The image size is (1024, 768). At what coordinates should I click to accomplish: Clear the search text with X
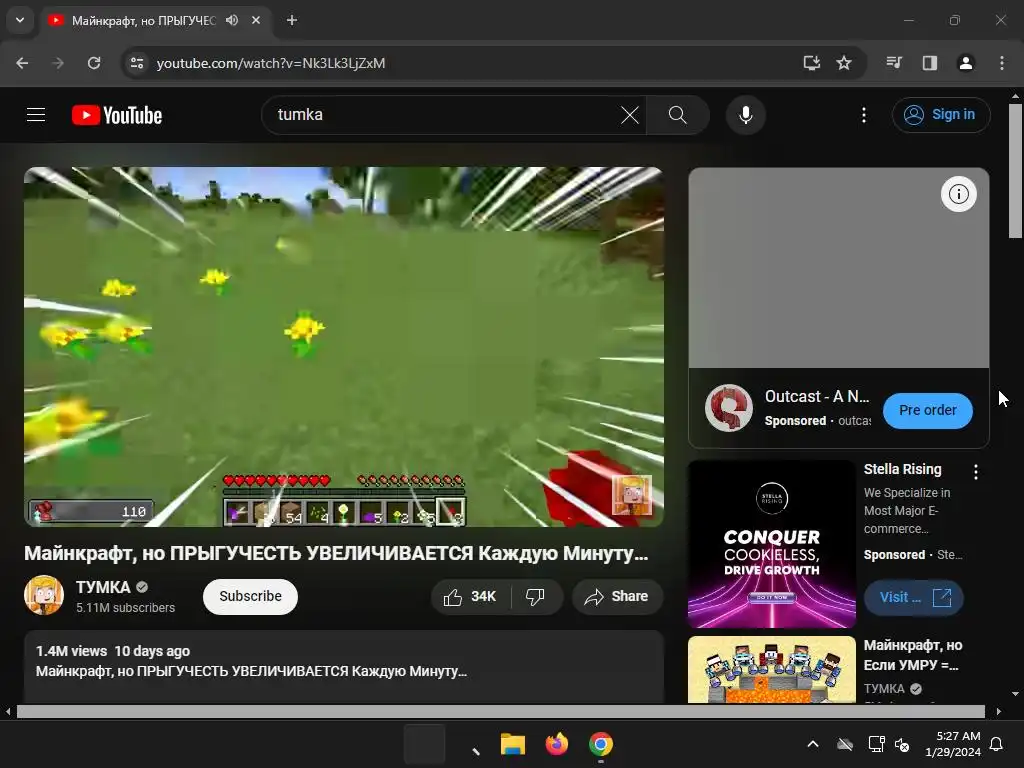tap(630, 116)
